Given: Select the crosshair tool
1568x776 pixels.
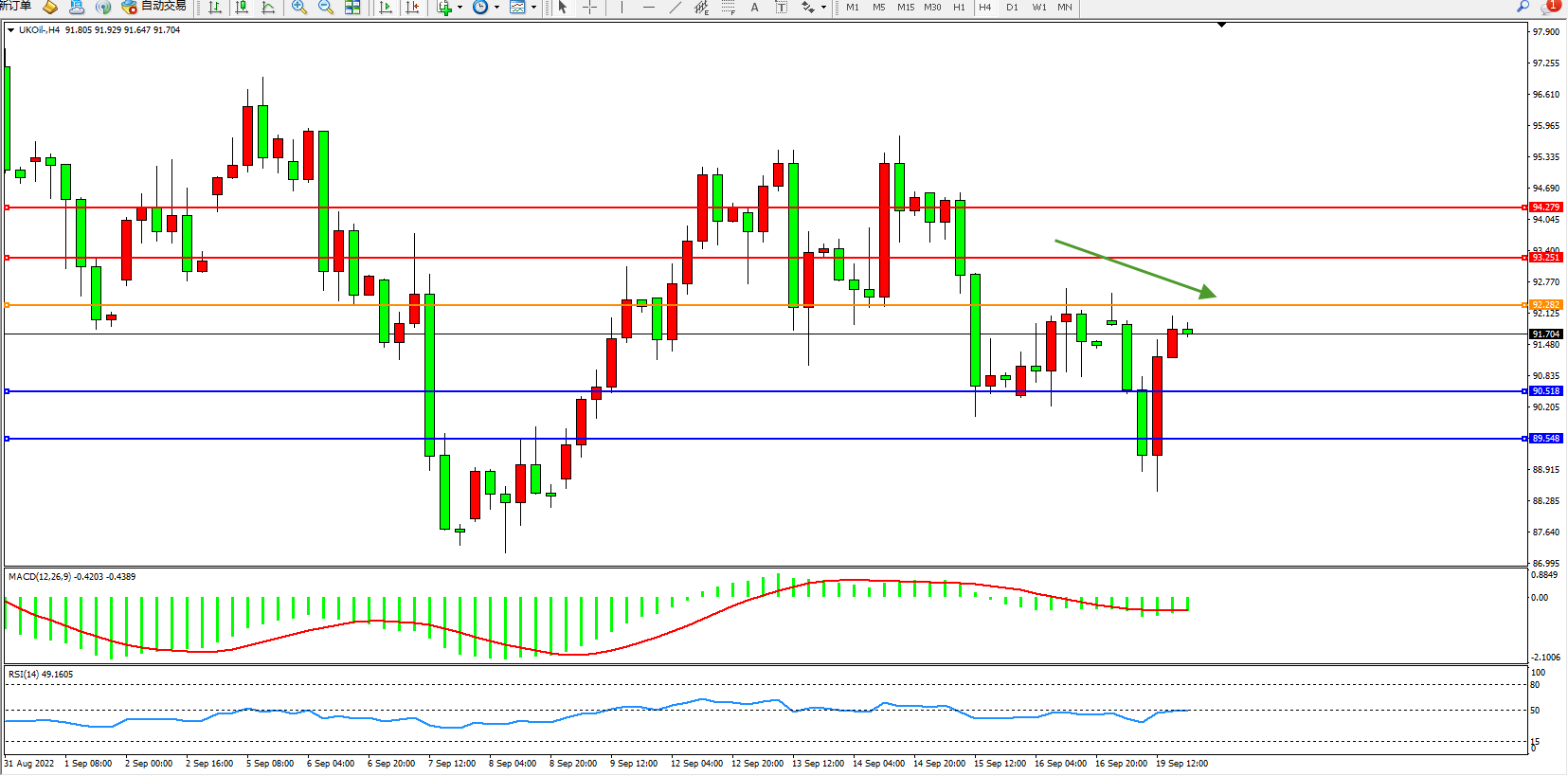Looking at the screenshot, I should [589, 8].
